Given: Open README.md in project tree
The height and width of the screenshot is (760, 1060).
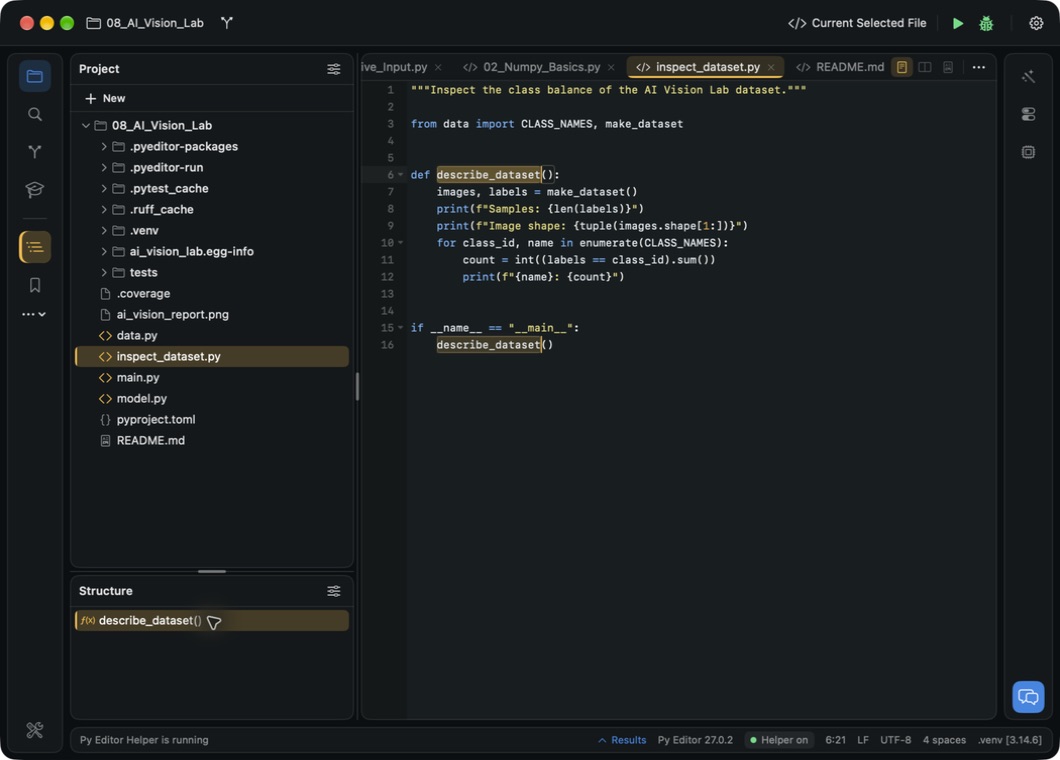Looking at the screenshot, I should (212, 440).
